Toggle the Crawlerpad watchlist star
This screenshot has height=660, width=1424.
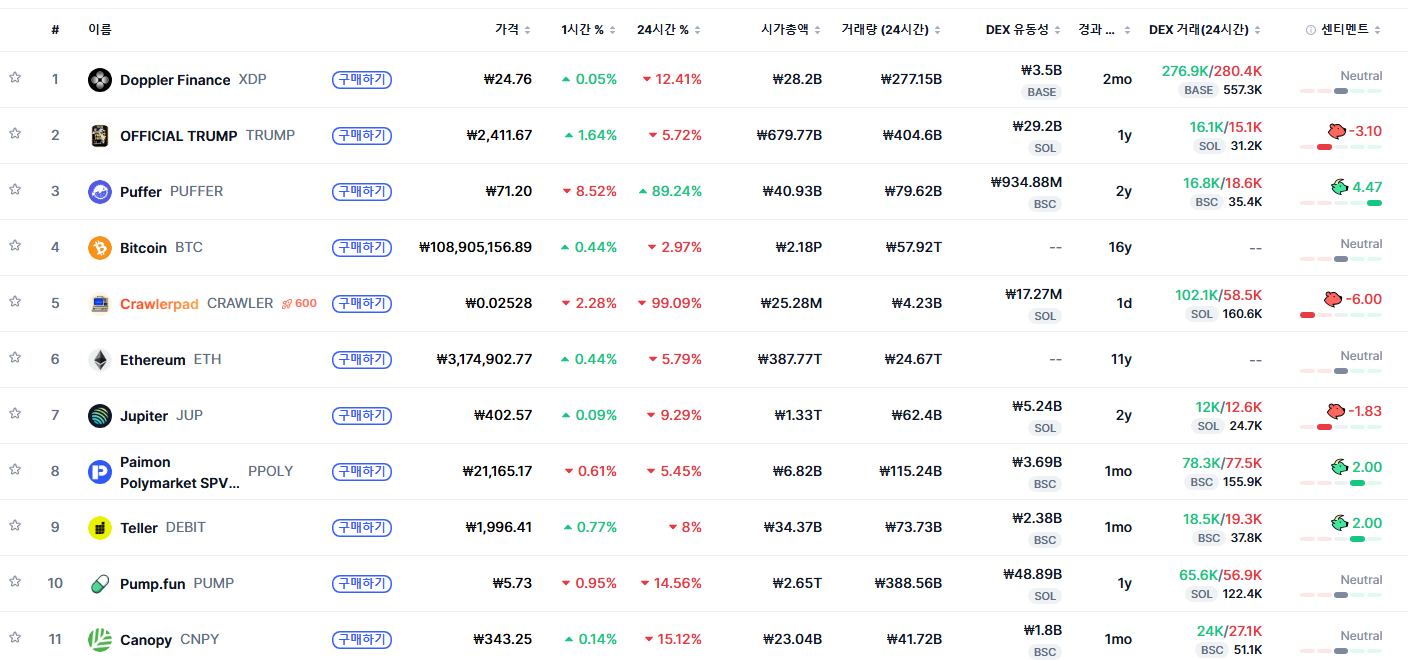tap(15, 302)
